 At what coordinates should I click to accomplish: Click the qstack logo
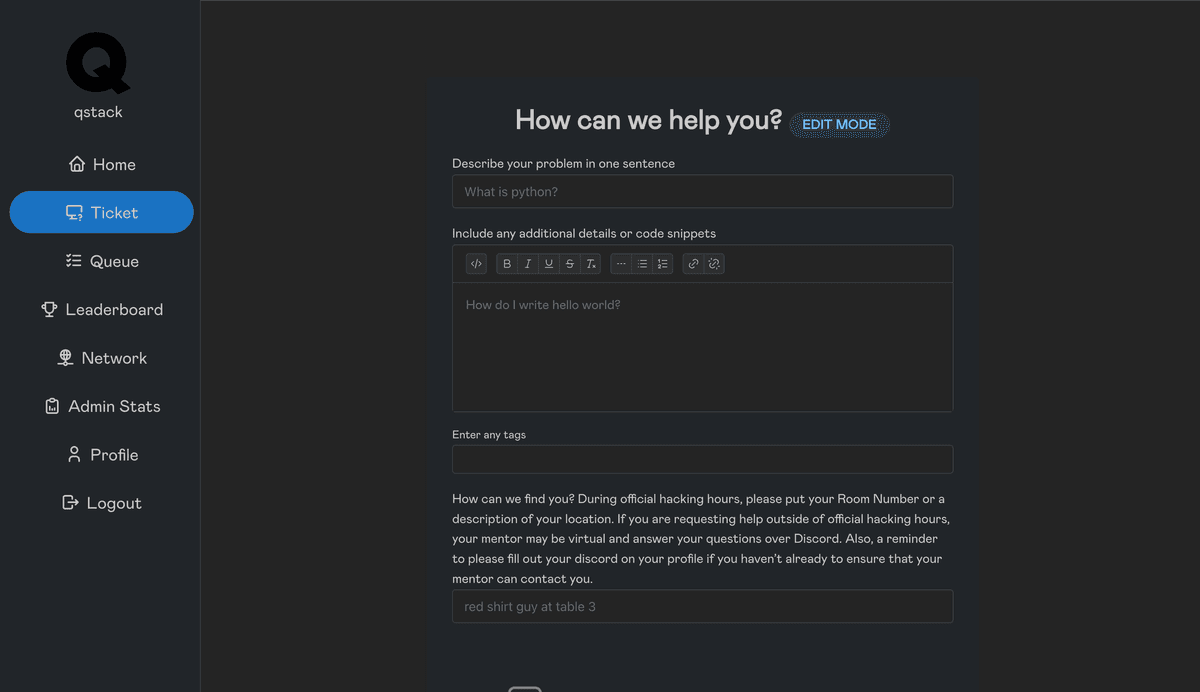click(98, 63)
